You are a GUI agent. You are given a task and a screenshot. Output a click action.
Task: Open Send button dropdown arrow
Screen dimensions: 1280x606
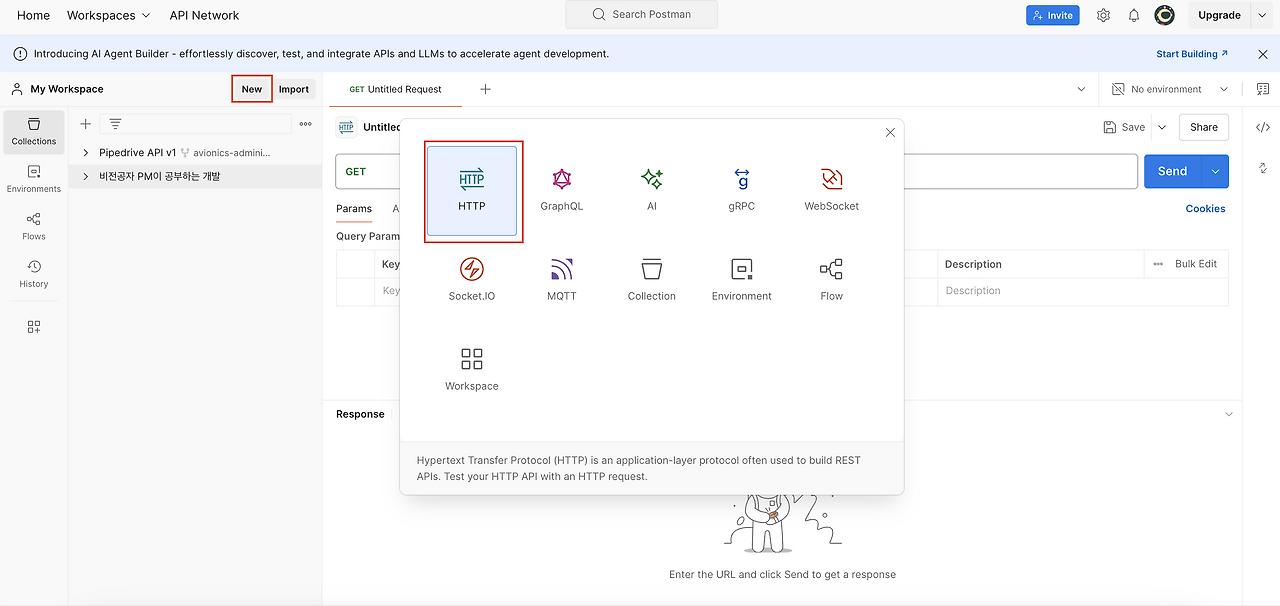click(1215, 171)
